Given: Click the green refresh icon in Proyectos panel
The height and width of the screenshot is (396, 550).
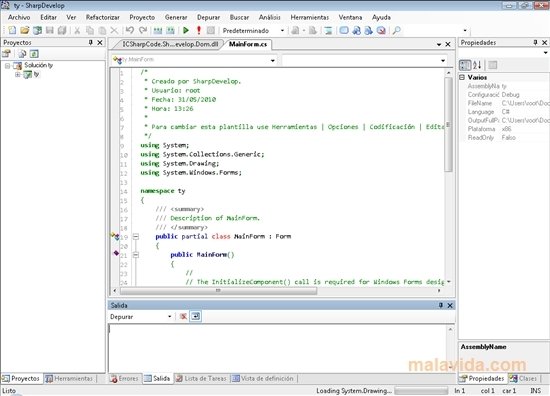Looking at the screenshot, I should tap(34, 54).
